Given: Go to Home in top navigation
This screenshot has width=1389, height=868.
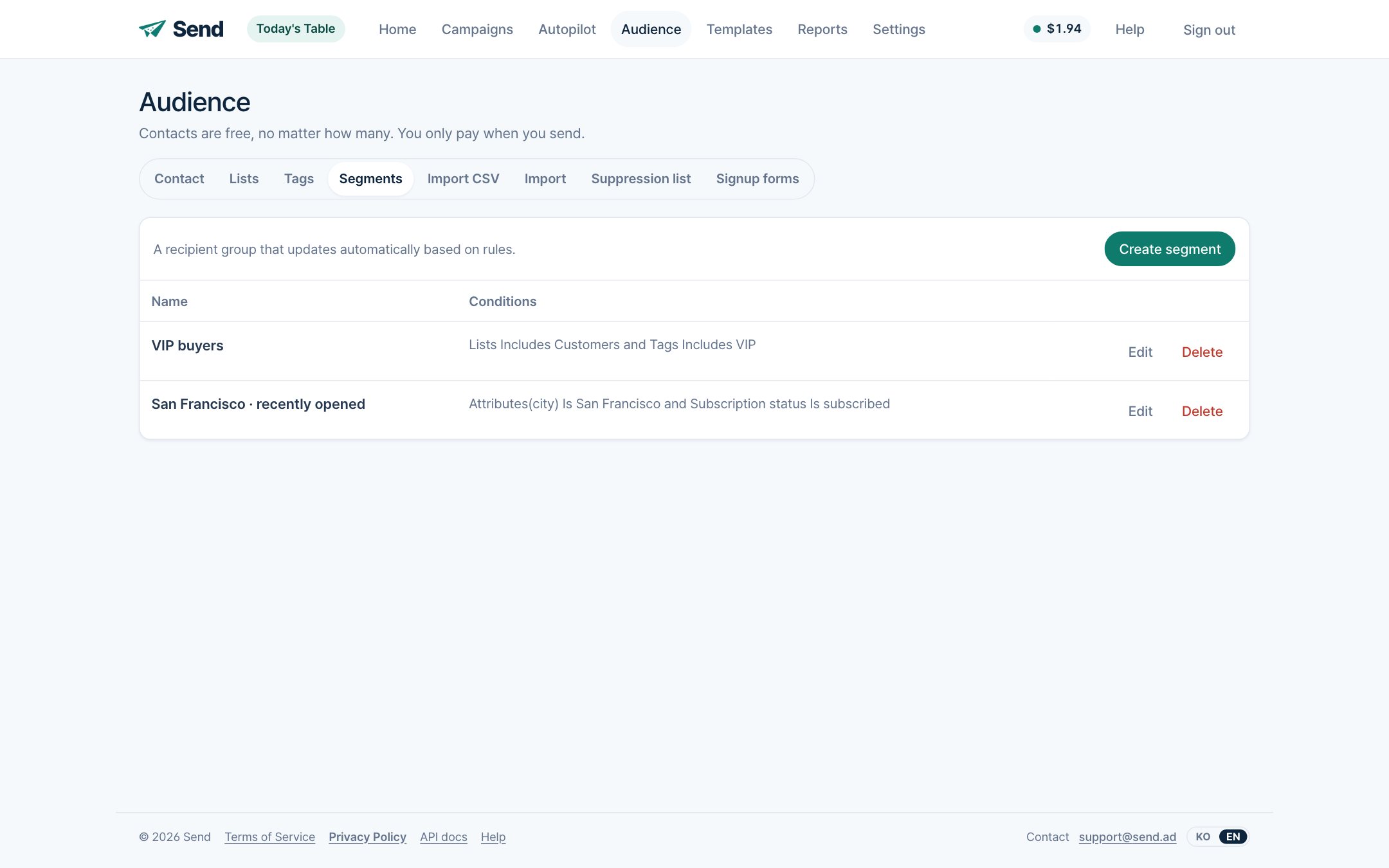Looking at the screenshot, I should coord(397,30).
